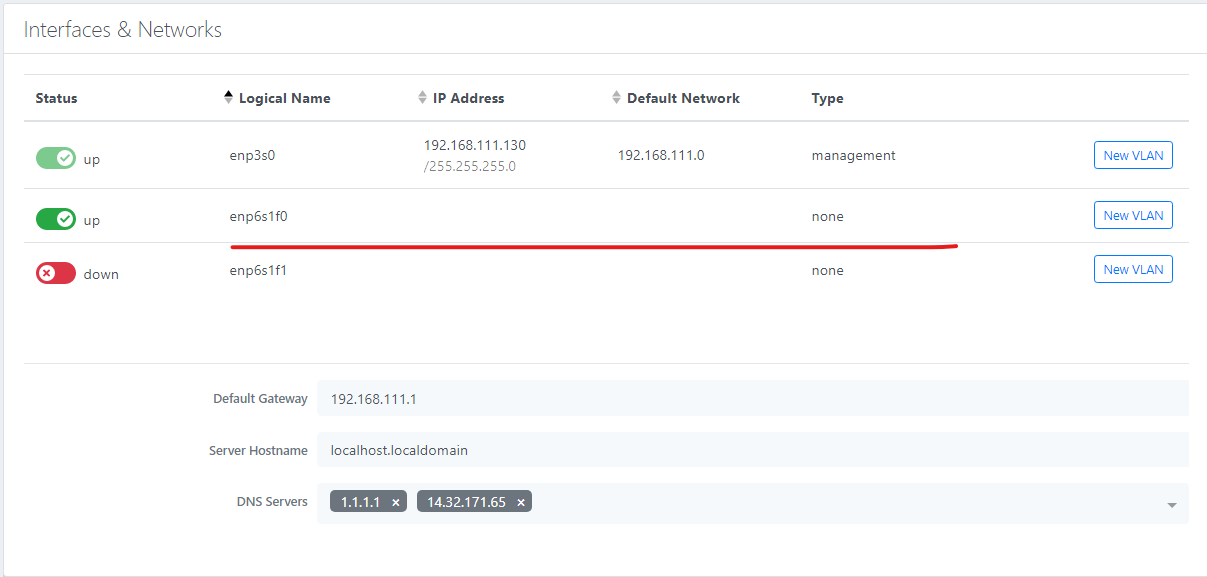This screenshot has width=1207, height=577.
Task: Create New VLAN on enp3s0
Action: [1132, 155]
